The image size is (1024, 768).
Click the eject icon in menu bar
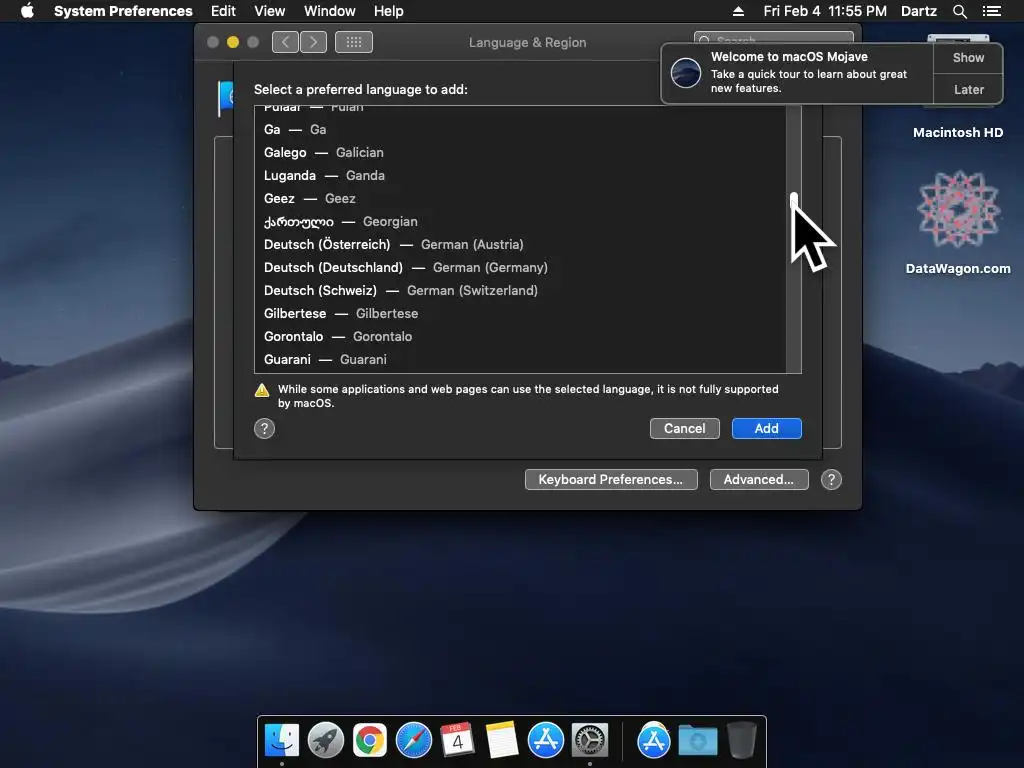pos(738,11)
